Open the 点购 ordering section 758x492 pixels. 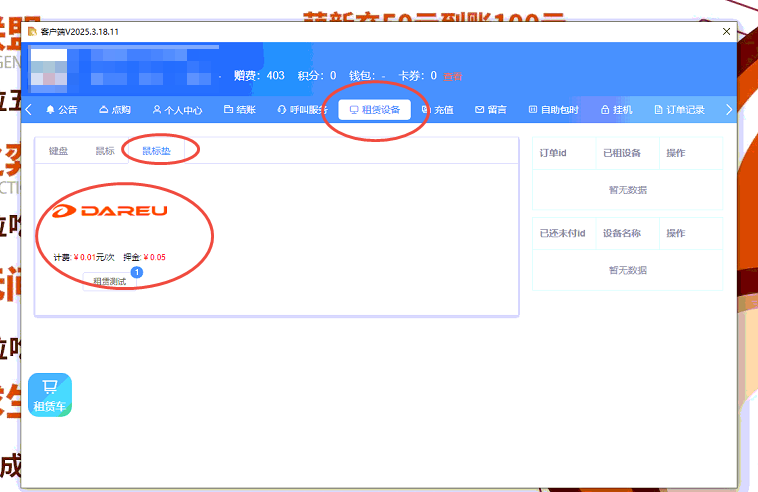[115, 110]
